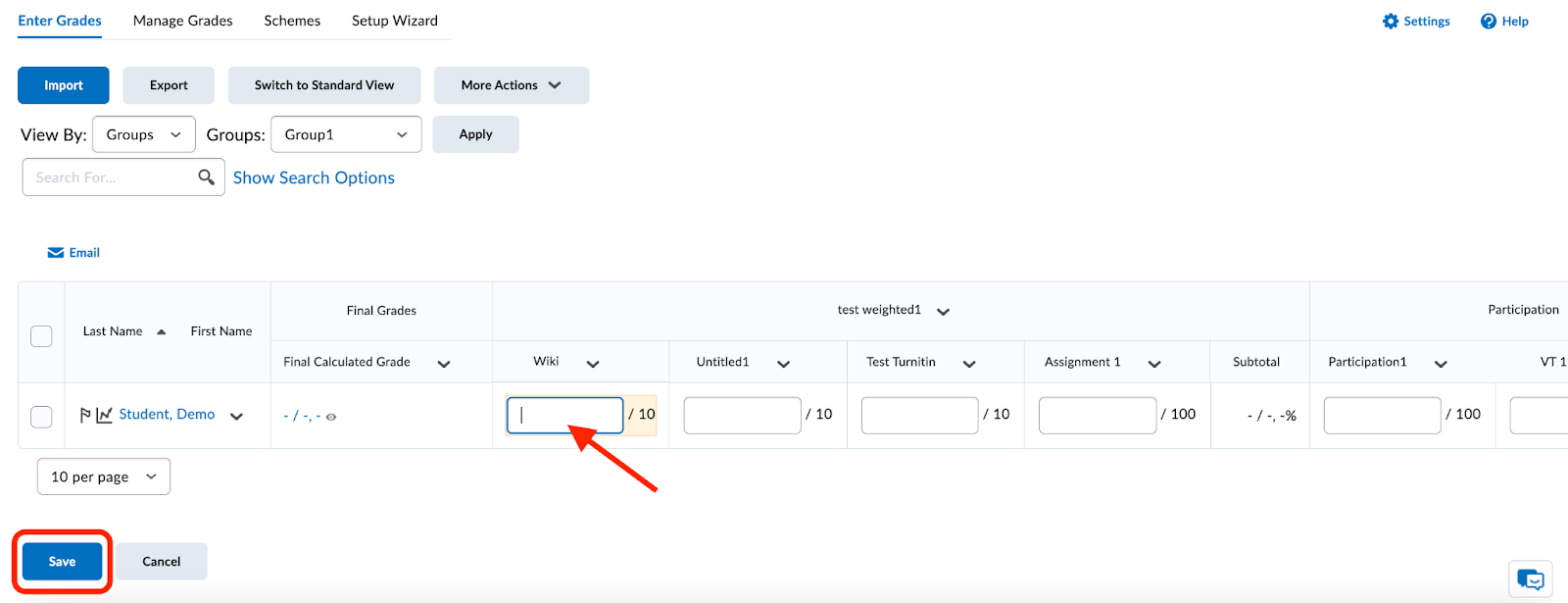Expand the Test Turnitin column menu
The image size is (1568, 603).
coord(969,364)
